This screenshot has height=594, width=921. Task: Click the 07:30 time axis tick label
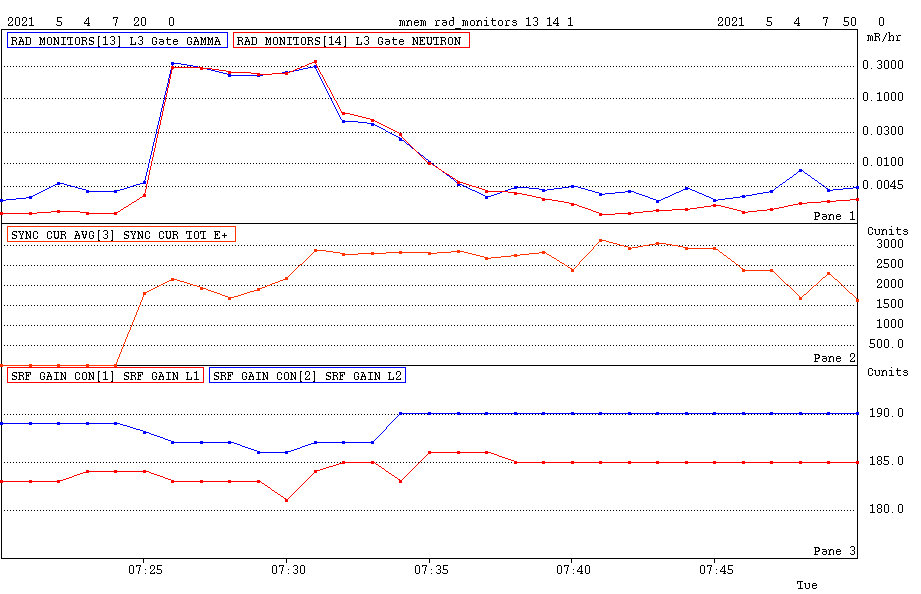(288, 570)
